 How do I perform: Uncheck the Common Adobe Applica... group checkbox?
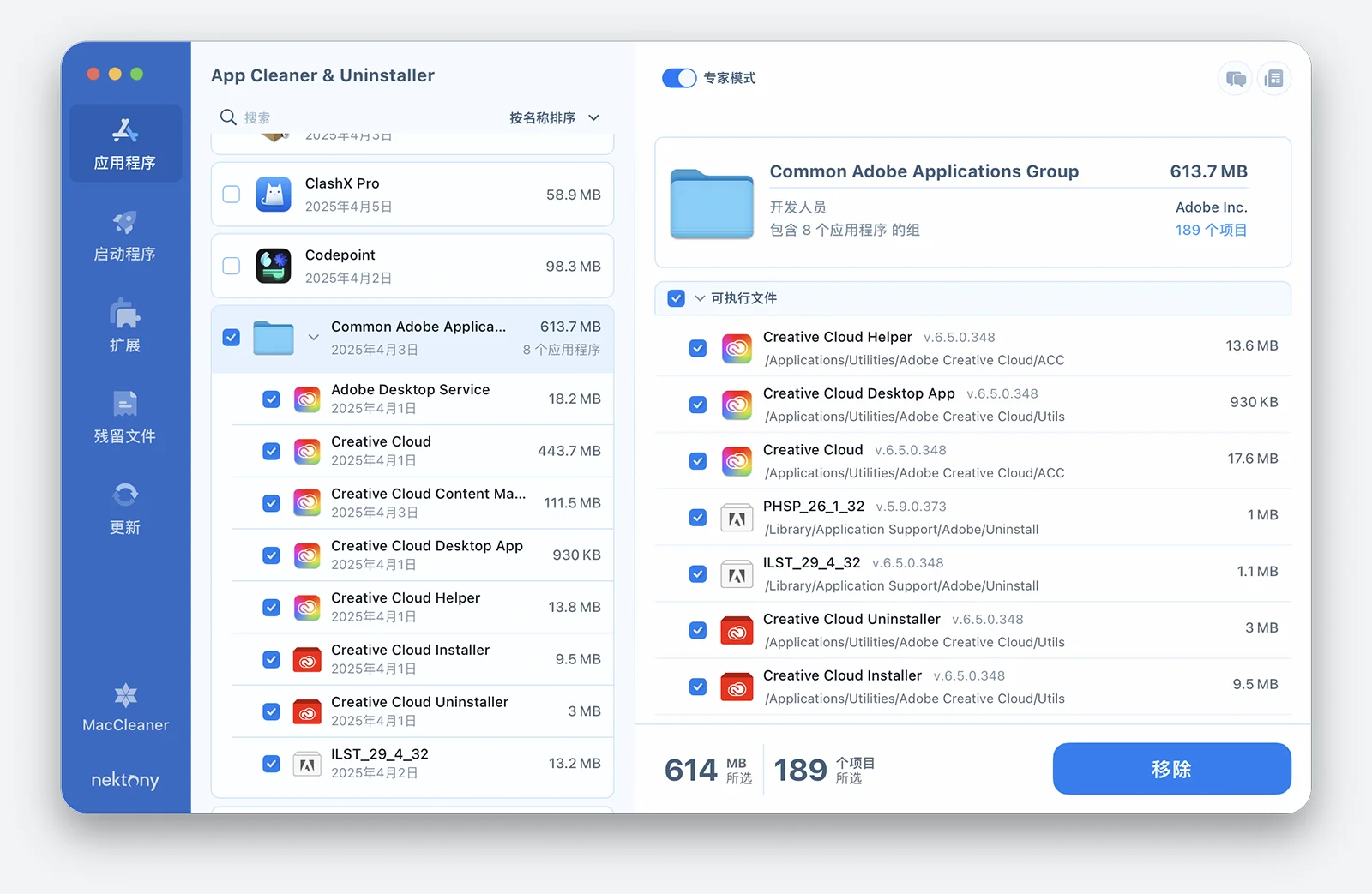(x=232, y=338)
